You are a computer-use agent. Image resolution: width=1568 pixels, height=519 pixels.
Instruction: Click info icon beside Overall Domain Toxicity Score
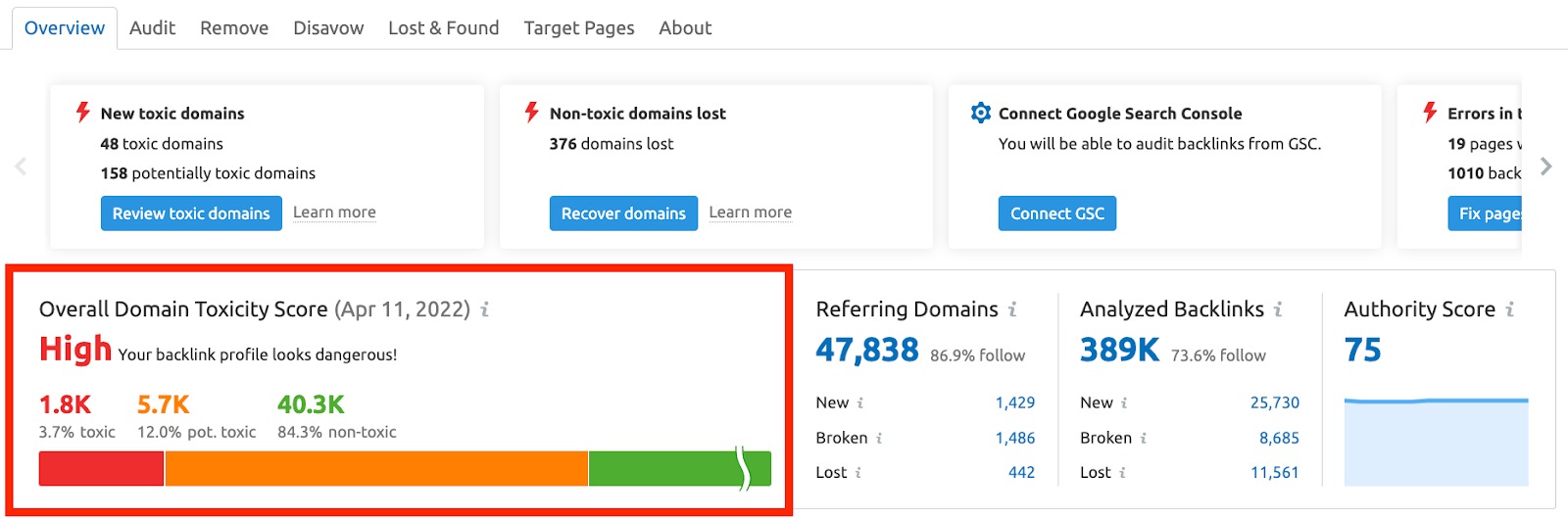coord(484,309)
